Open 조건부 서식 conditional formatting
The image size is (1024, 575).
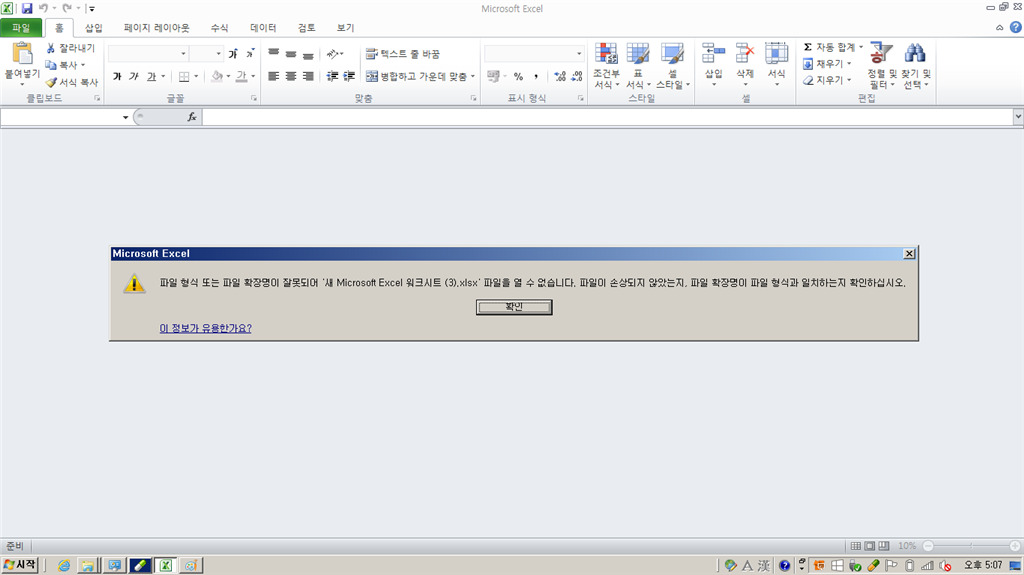tap(606, 65)
